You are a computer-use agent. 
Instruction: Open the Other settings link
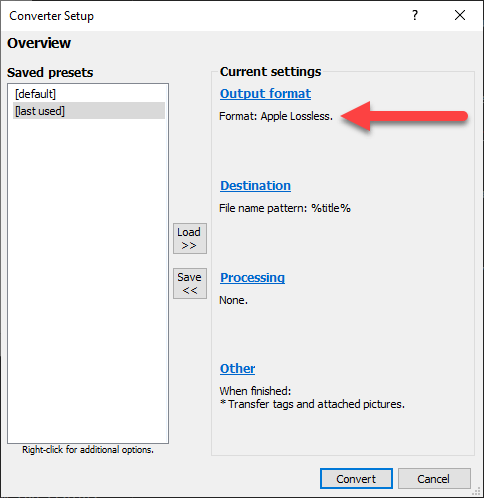point(237,369)
